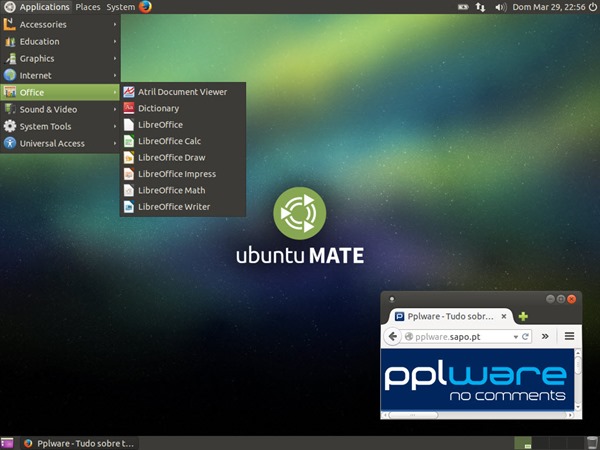Open the Accessories category icon
Screen dimensions: 600x450
pos(10,24)
